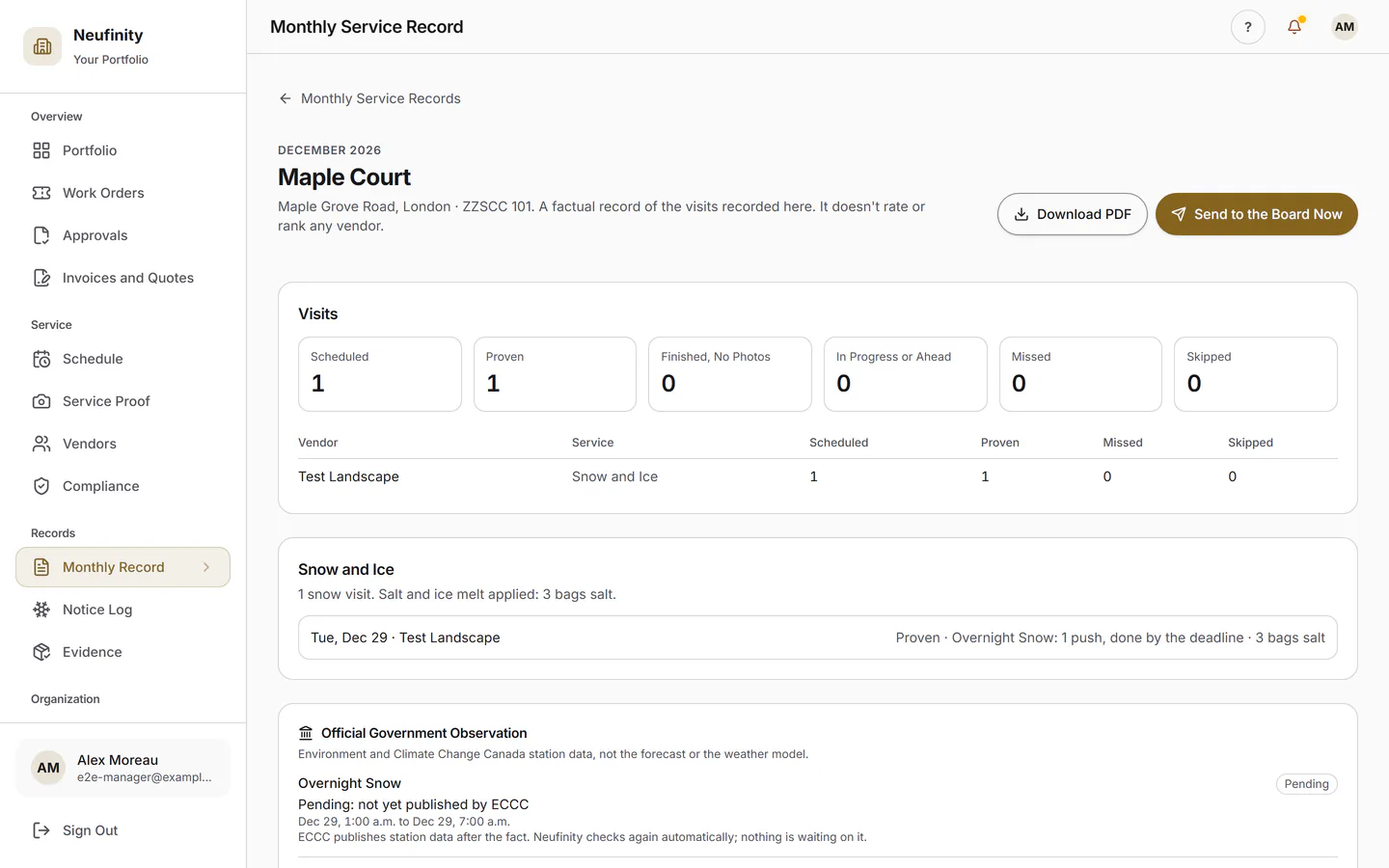The width and height of the screenshot is (1389, 868).
Task: Click the Service Proof camera icon
Action: click(41, 401)
